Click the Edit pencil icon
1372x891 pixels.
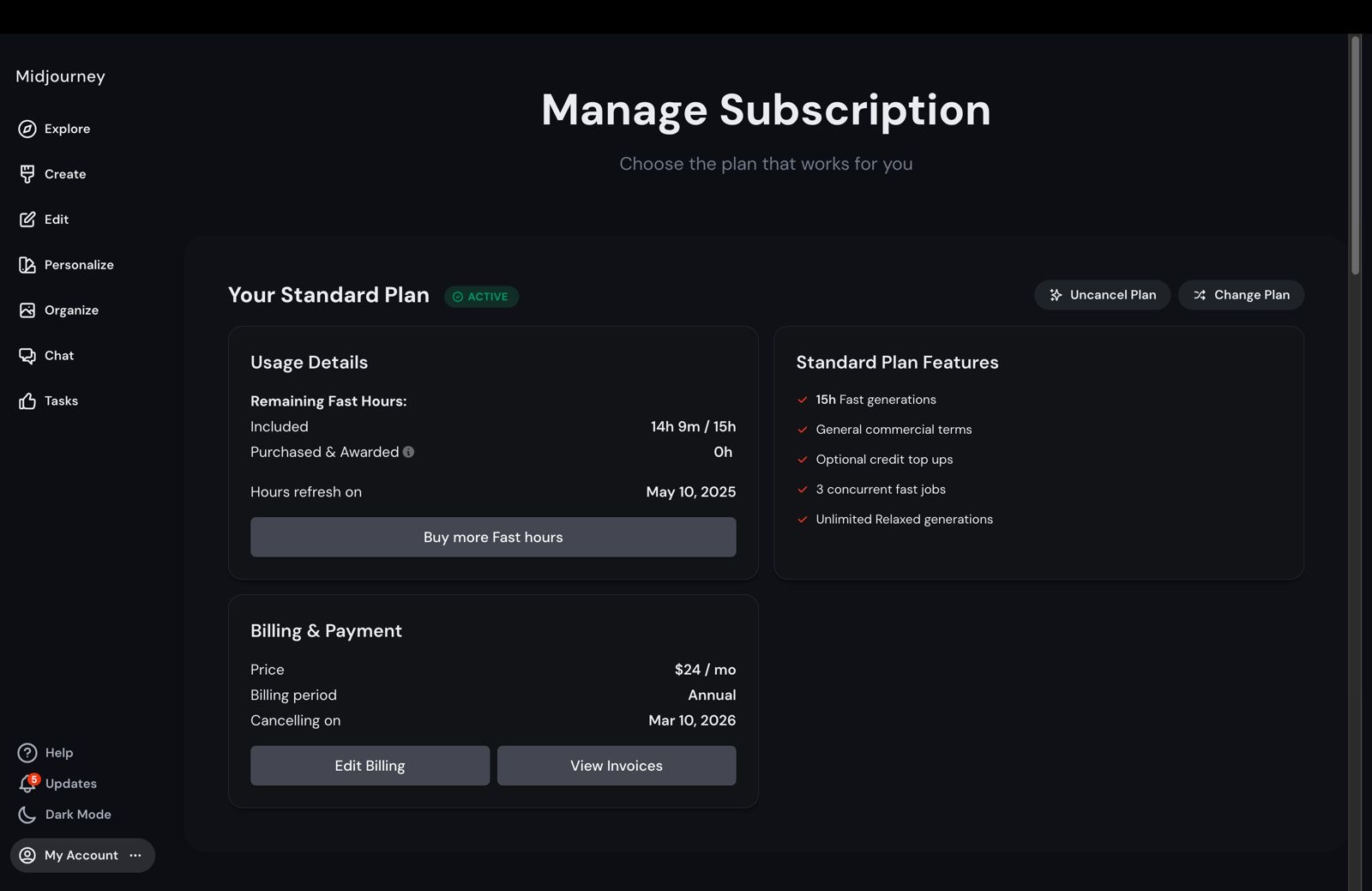click(27, 220)
